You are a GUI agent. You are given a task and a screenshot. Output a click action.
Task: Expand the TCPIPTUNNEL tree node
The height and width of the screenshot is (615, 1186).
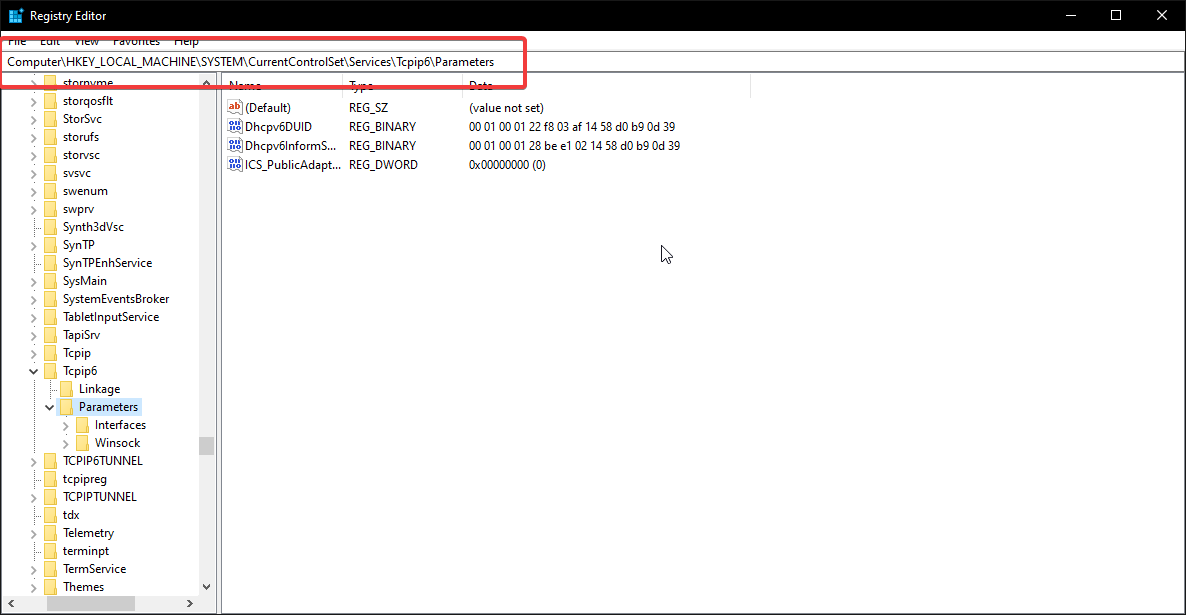[33, 498]
